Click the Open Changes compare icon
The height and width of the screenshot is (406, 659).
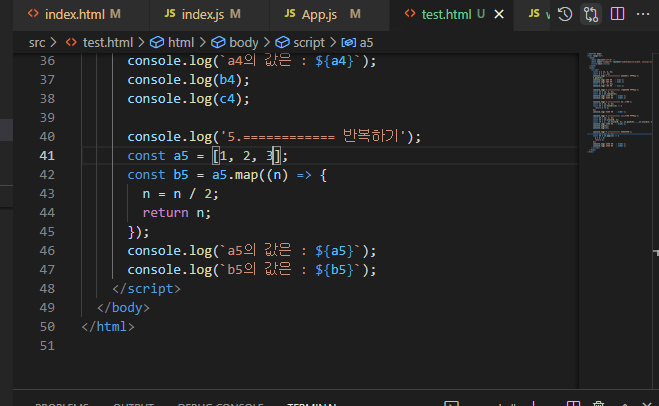point(591,14)
